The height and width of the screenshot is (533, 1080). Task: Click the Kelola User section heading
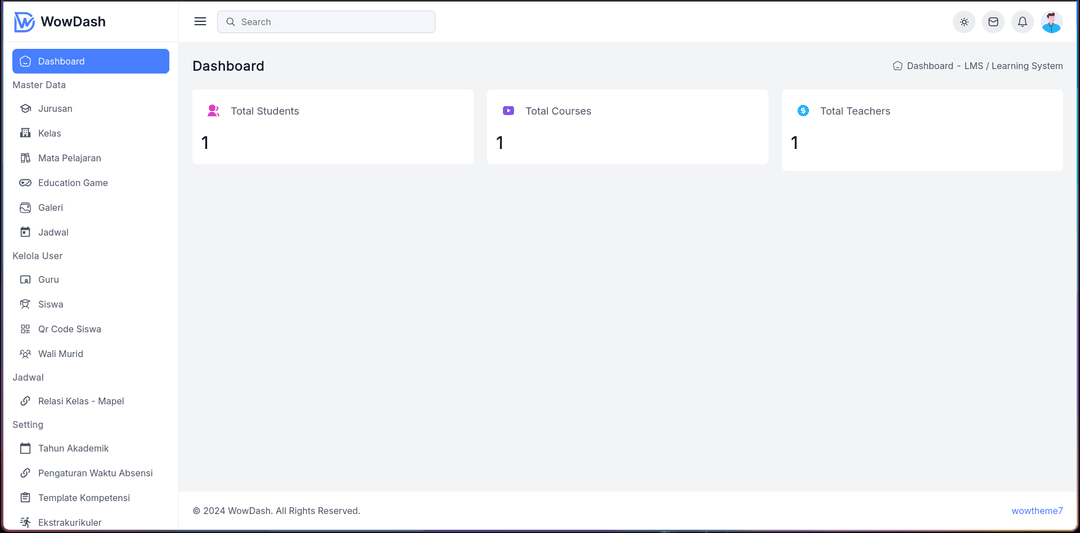(38, 256)
